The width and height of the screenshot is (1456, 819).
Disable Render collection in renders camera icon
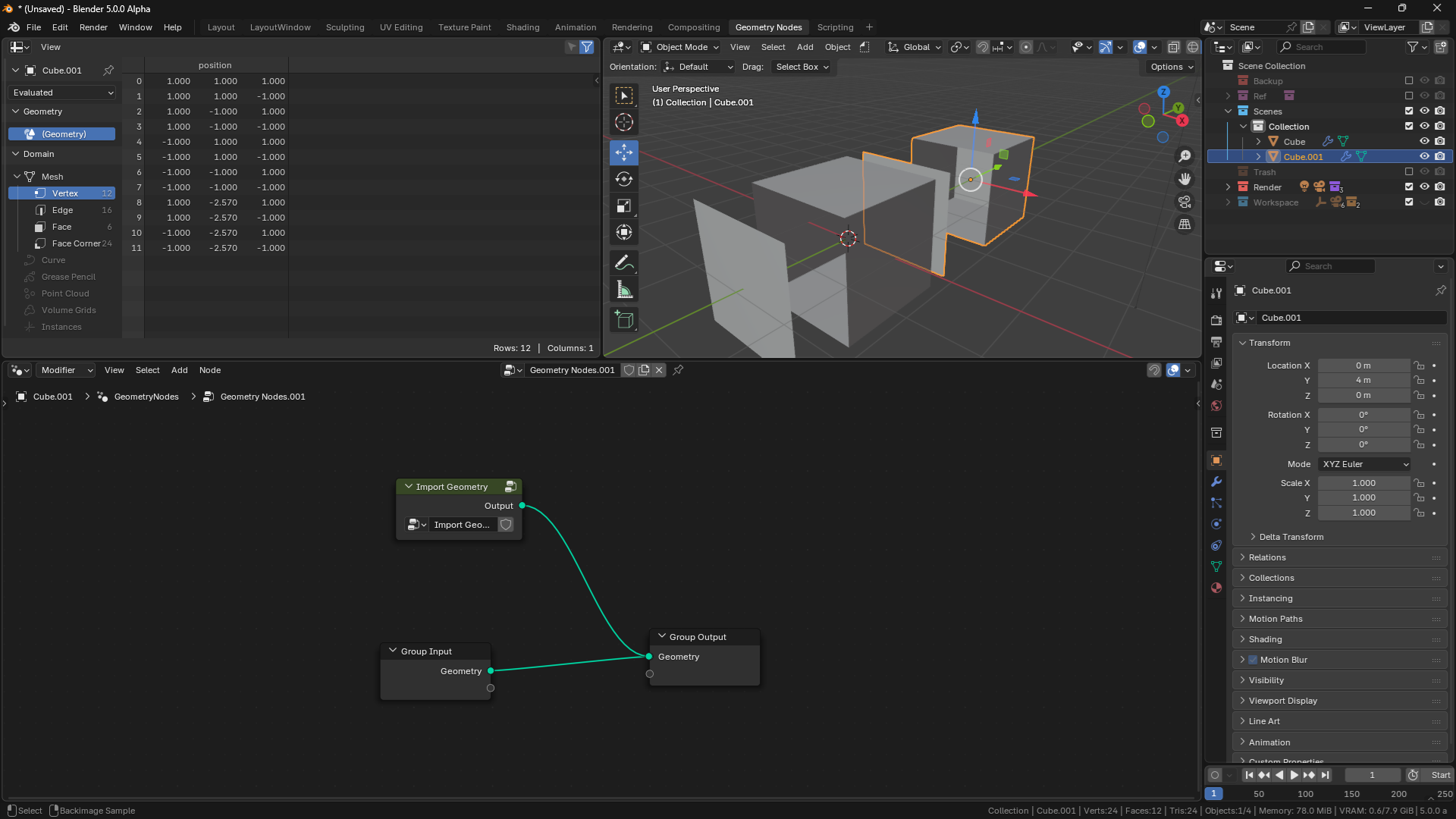coord(1439,187)
